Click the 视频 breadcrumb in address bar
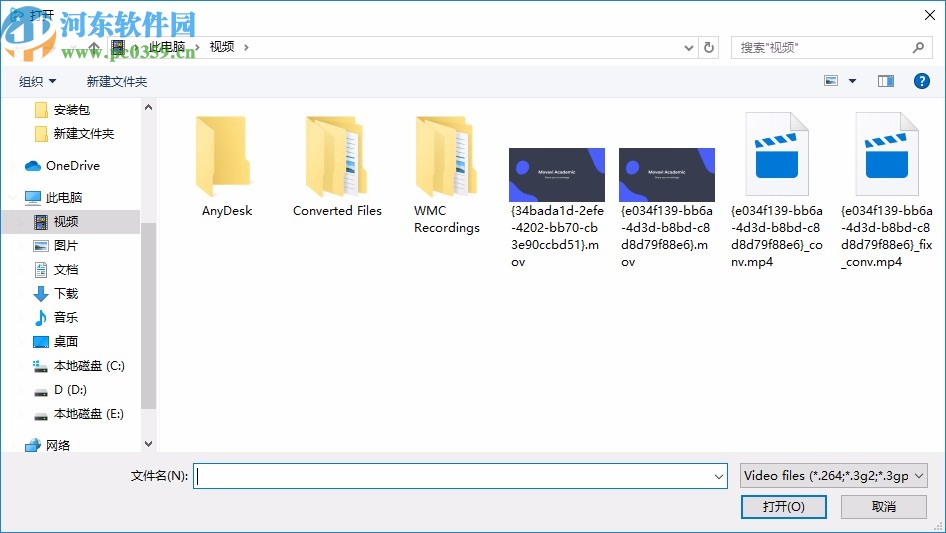The height and width of the screenshot is (533, 946). (x=221, y=47)
